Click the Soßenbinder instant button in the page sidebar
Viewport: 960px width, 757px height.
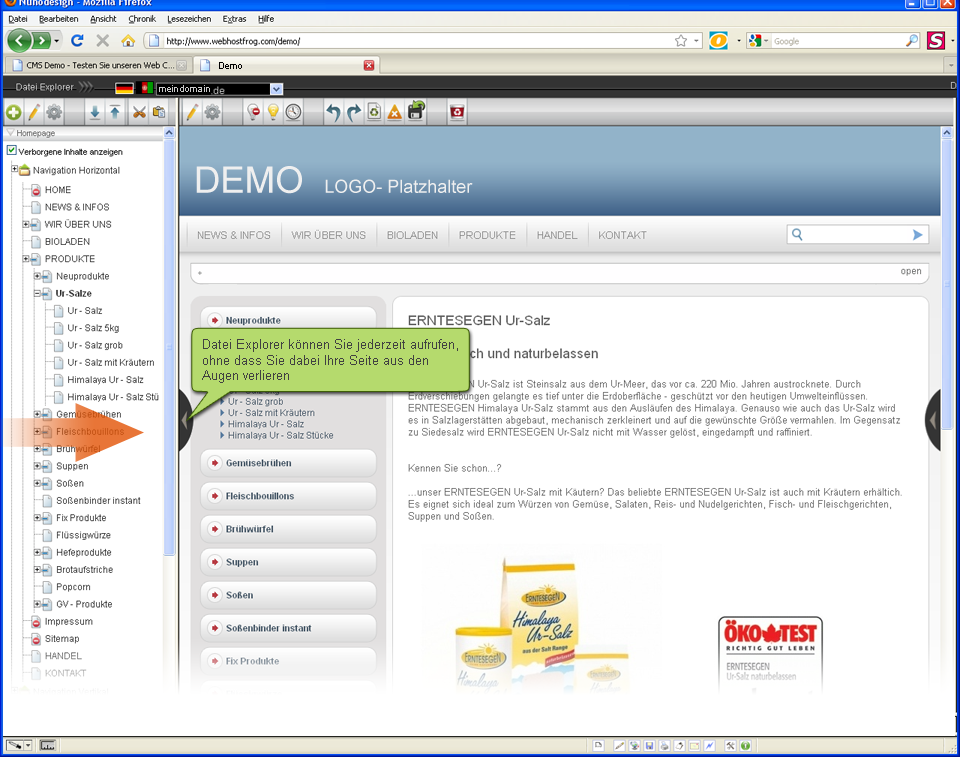point(288,628)
